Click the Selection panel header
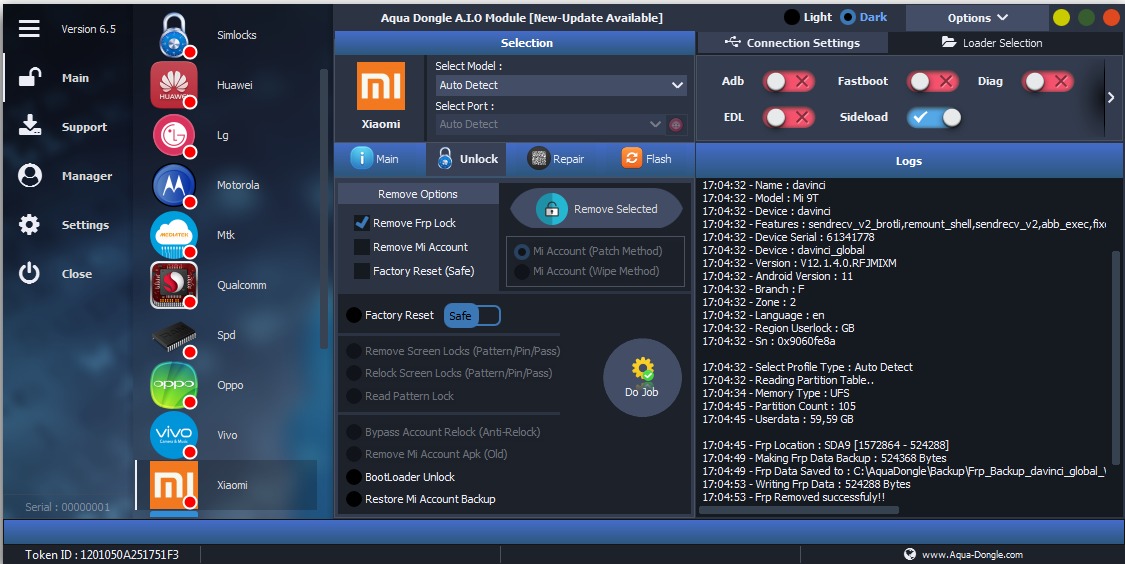Image resolution: width=1125 pixels, height=564 pixels. click(515, 43)
